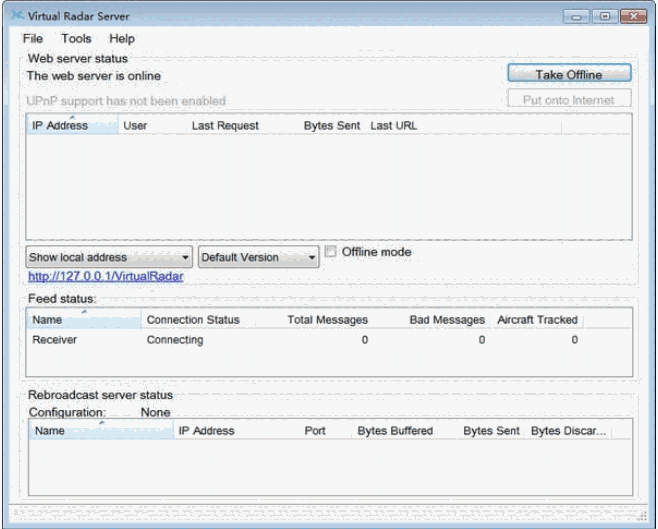The width and height of the screenshot is (658, 529).
Task: Minimize the Virtual Radar Server window
Action: click(577, 17)
